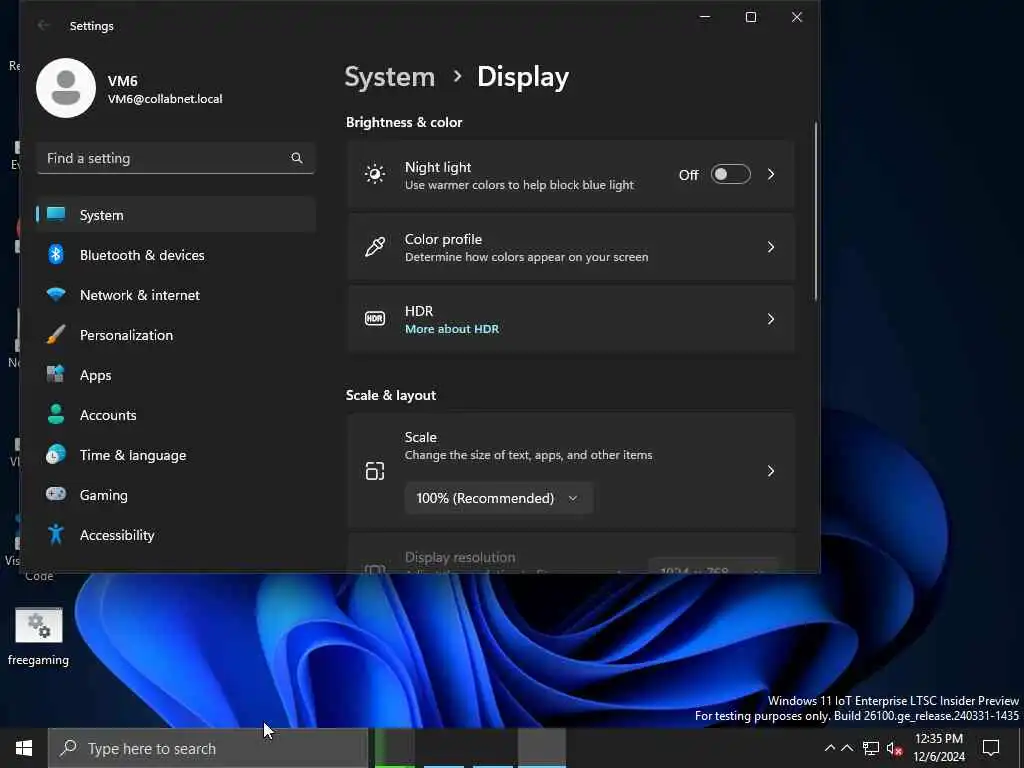Click the VM6 profile avatar
This screenshot has width=1024, height=768.
[66, 88]
